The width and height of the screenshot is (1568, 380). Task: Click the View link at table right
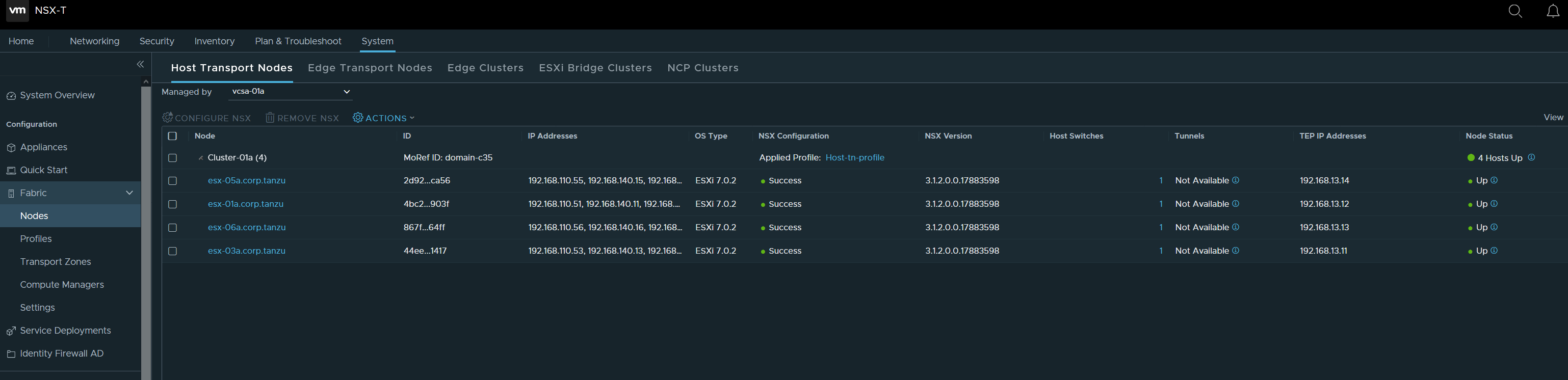tap(1553, 117)
